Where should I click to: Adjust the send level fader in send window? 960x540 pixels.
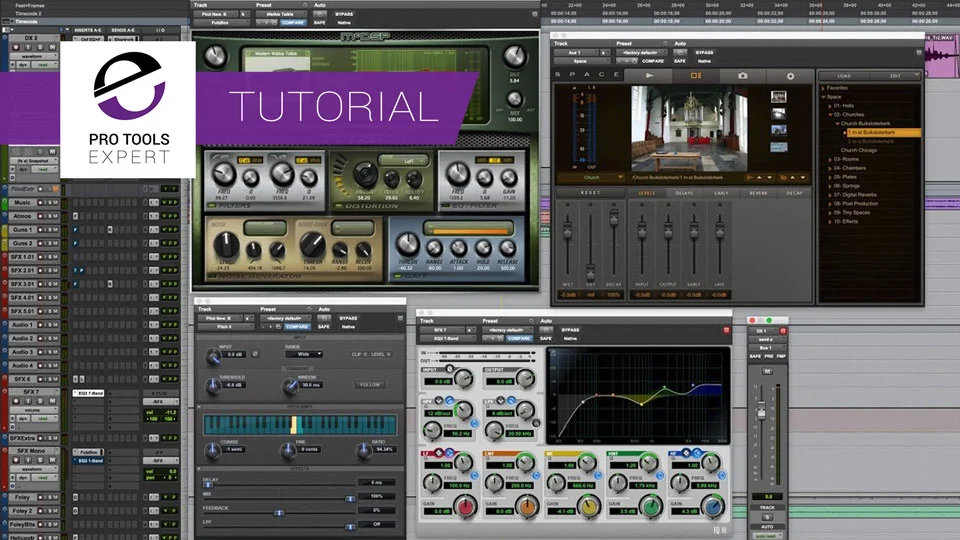point(761,410)
